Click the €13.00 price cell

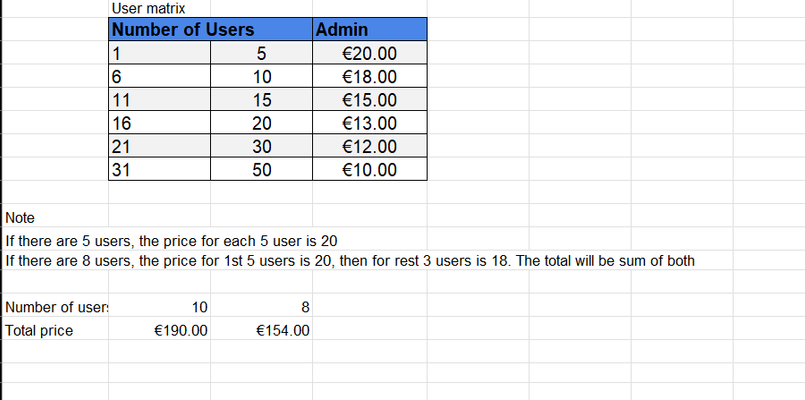click(370, 123)
